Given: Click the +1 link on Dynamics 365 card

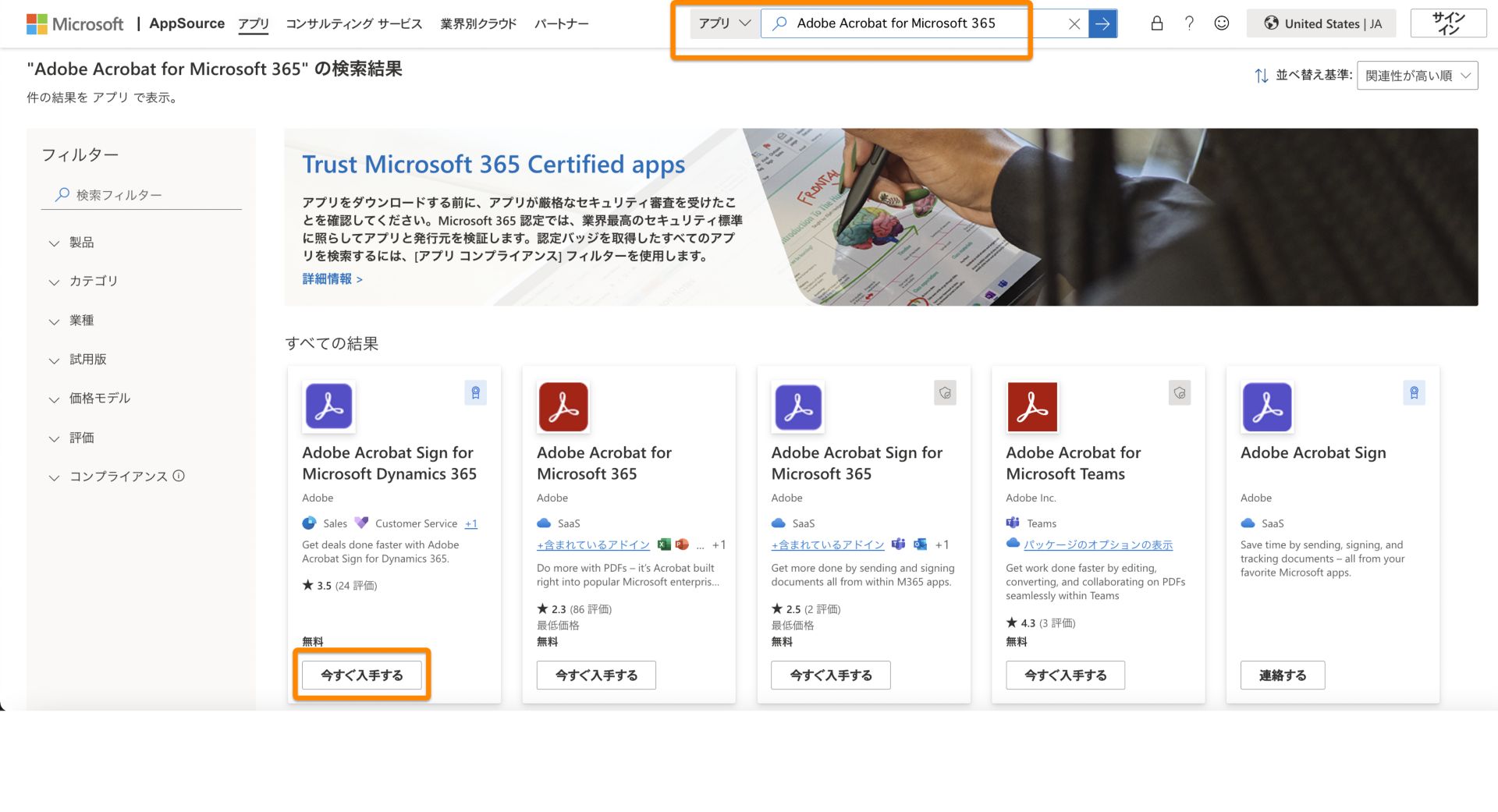Looking at the screenshot, I should (x=470, y=523).
